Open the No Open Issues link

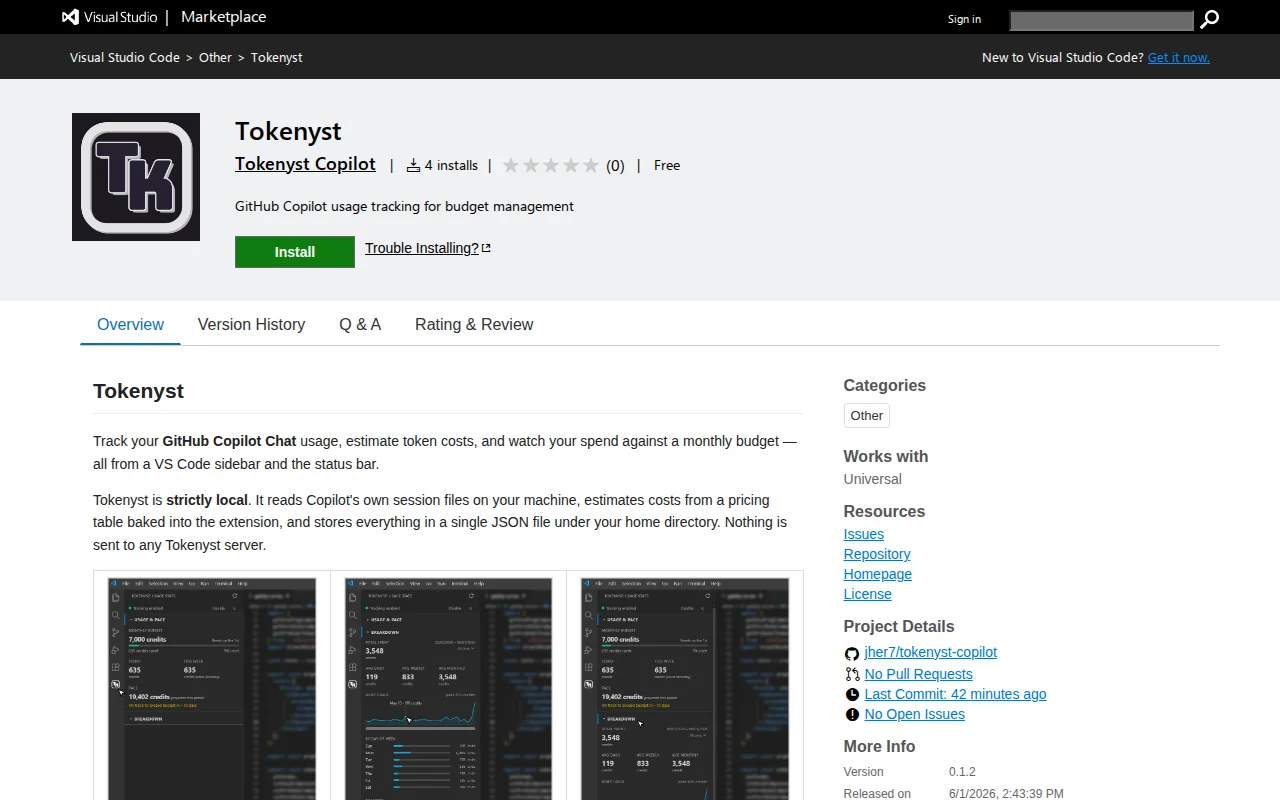[x=915, y=714]
